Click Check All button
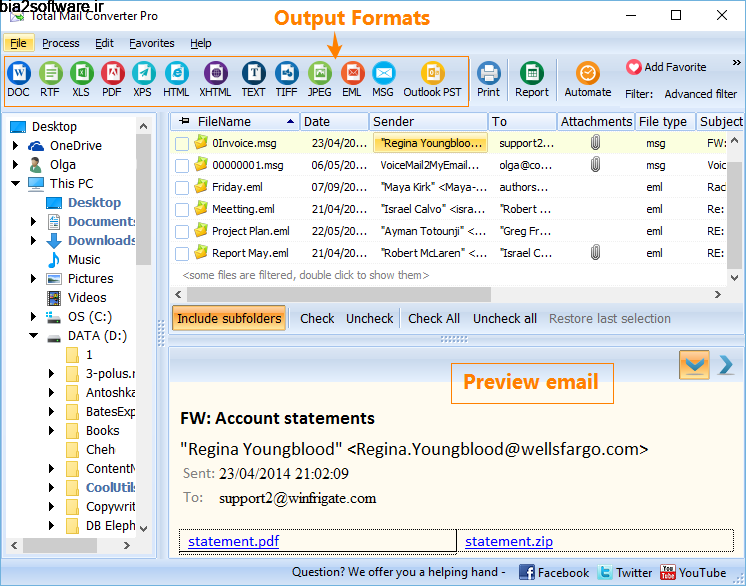Viewport: 746px width, 586px height. point(434,318)
